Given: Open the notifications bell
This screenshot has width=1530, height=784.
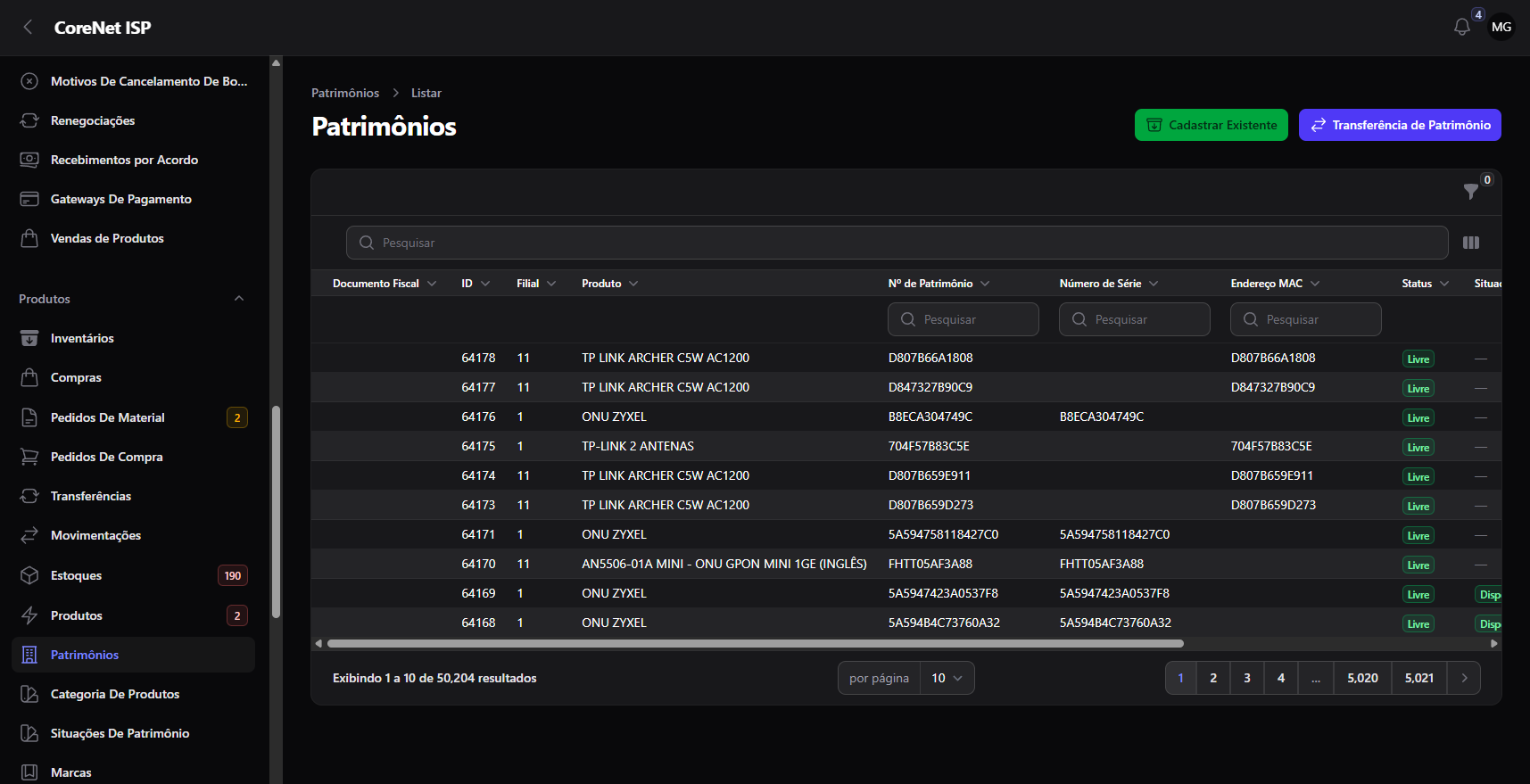Looking at the screenshot, I should (x=1461, y=27).
